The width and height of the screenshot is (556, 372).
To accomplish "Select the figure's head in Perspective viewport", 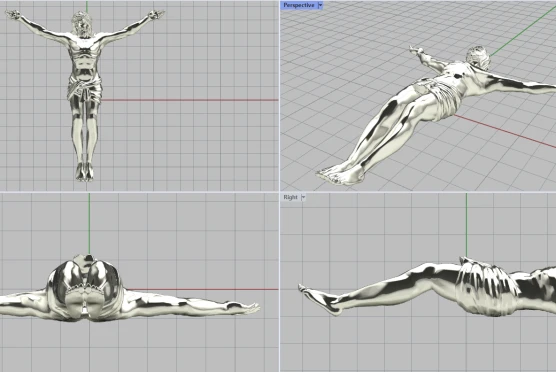I will coord(478,58).
